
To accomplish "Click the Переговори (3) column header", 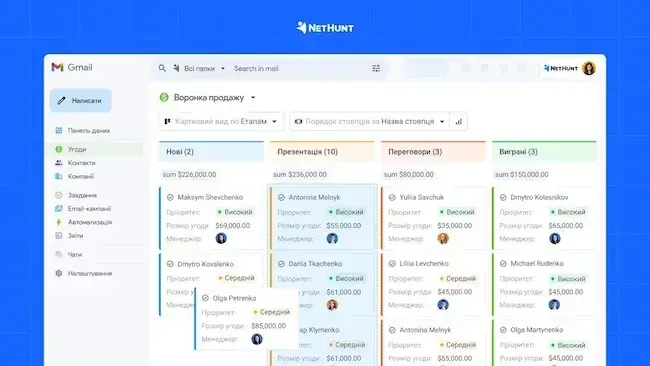I will 433,152.
